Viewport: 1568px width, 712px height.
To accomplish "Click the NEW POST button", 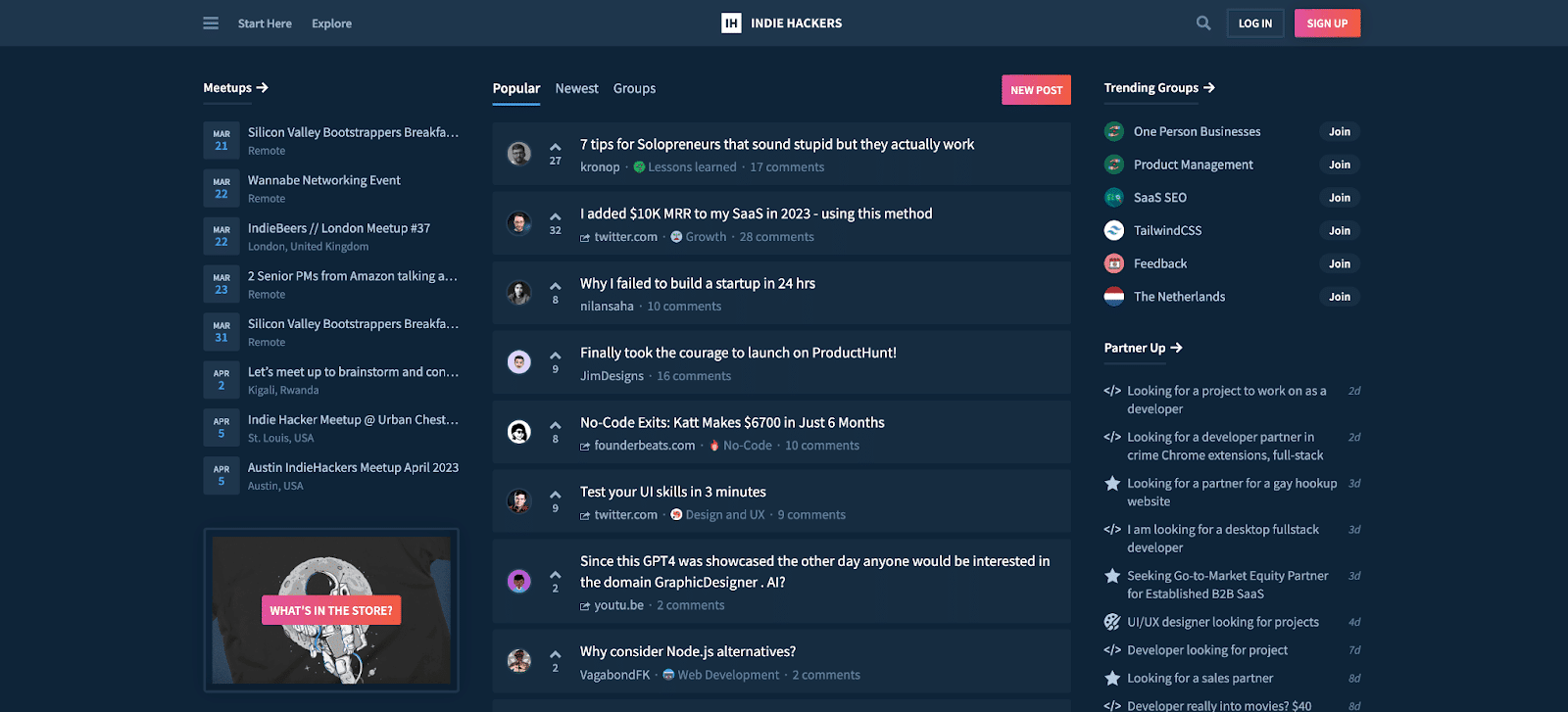I will click(x=1036, y=90).
